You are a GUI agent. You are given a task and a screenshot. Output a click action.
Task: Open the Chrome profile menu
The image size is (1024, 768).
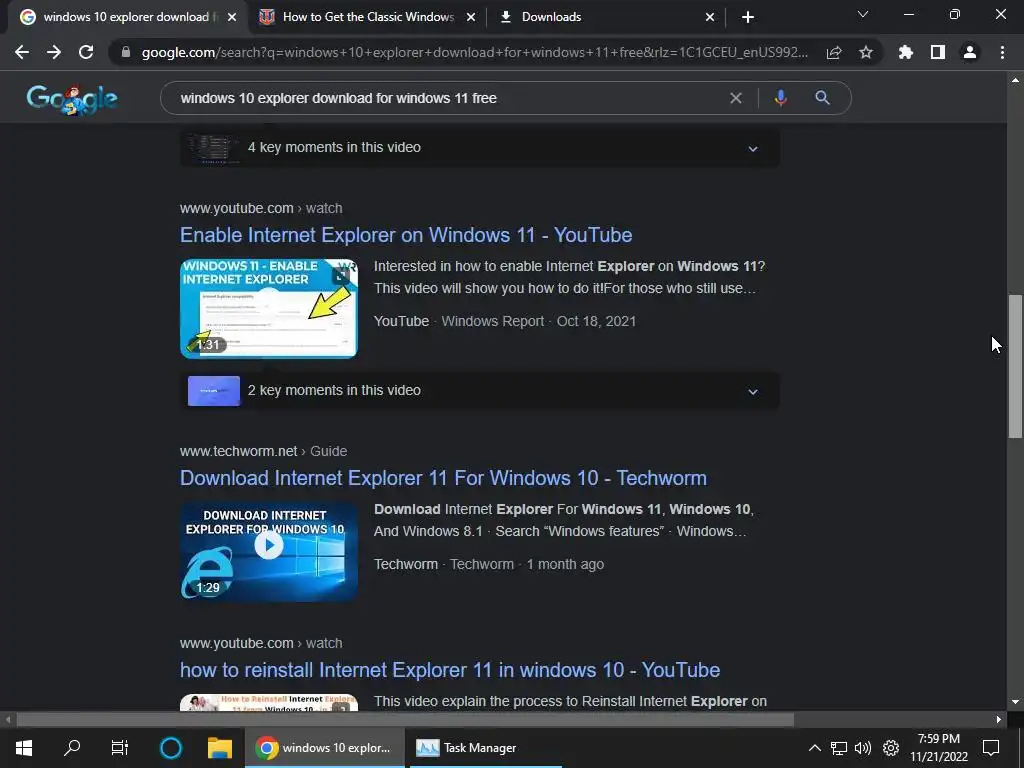[970, 52]
